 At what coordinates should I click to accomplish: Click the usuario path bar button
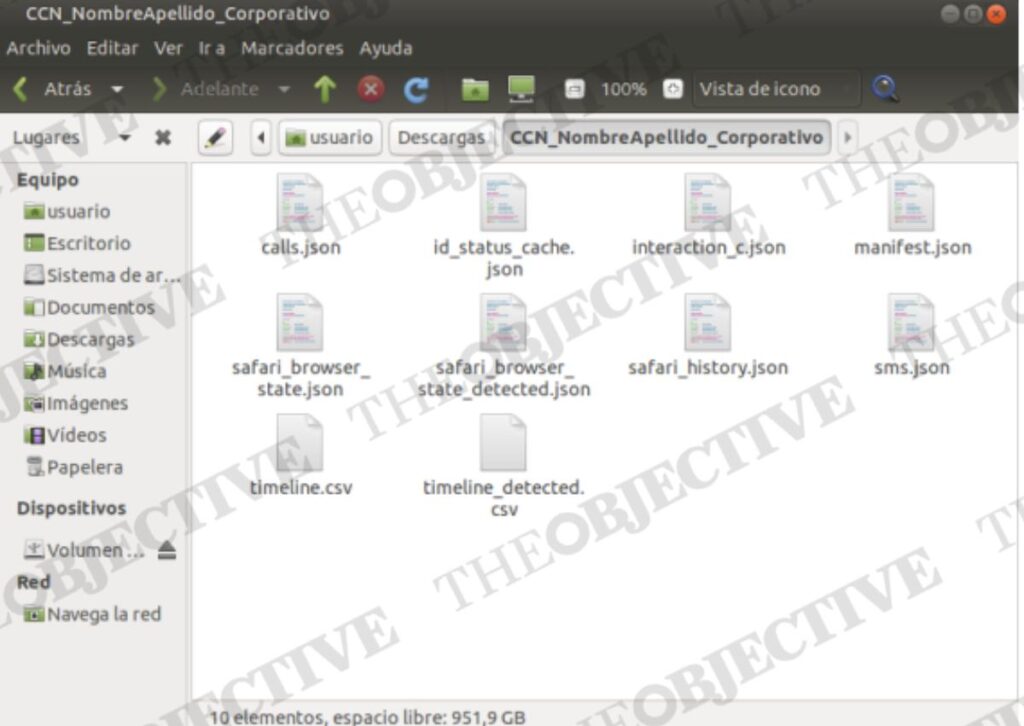[330, 138]
